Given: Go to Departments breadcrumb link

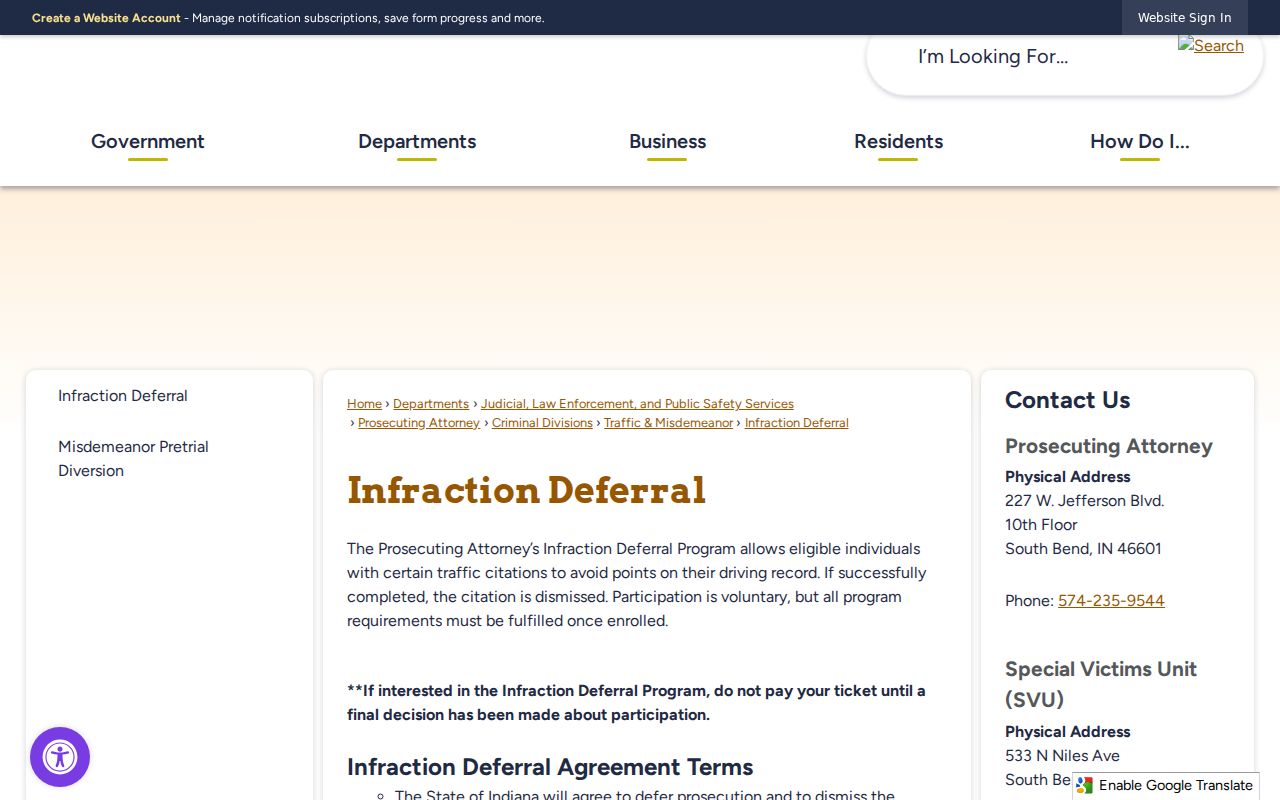Looking at the screenshot, I should click(x=431, y=404).
